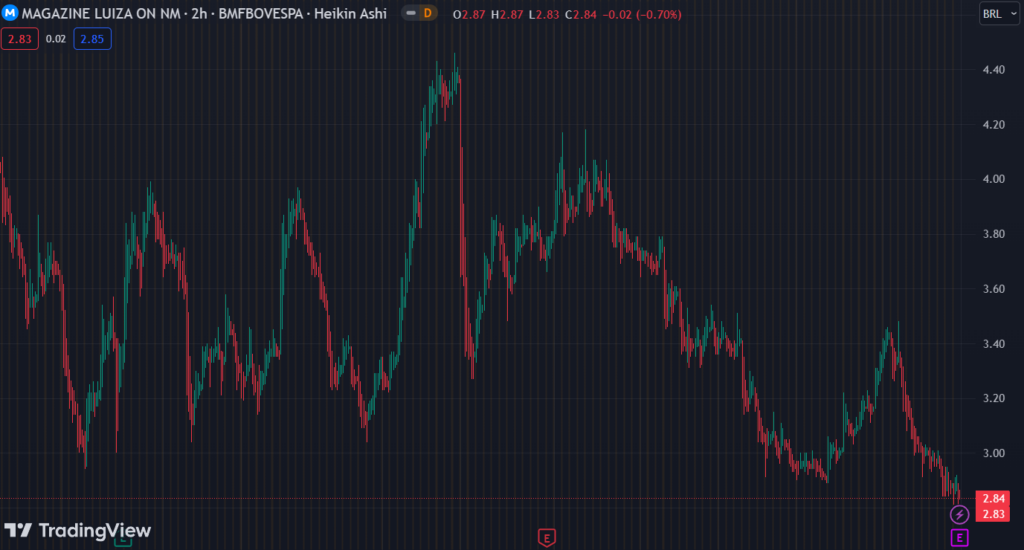This screenshot has height=550, width=1024.
Task: Click the purple lightning bolt icon
Action: click(959, 515)
